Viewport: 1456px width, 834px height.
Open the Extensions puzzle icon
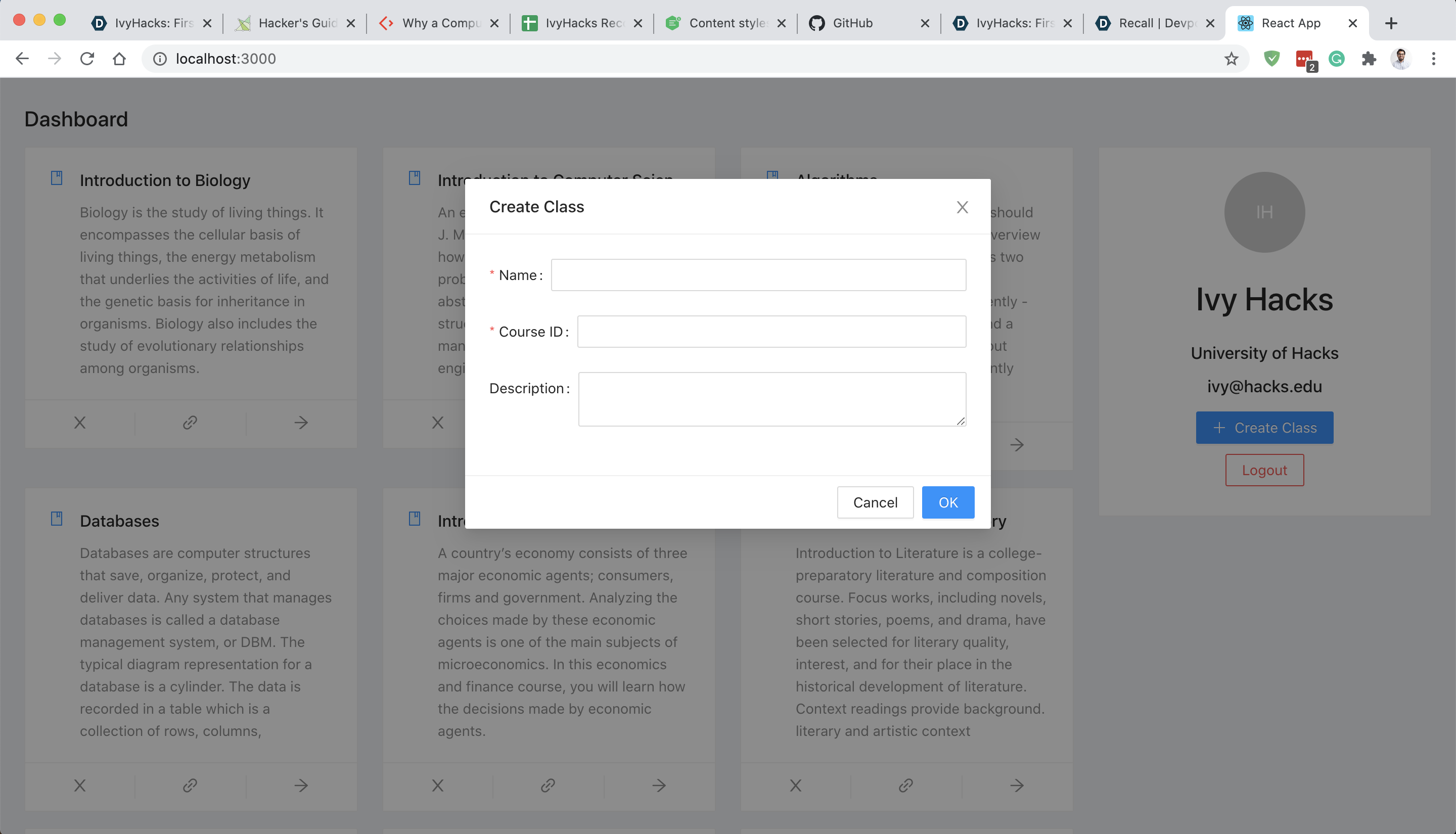click(x=1369, y=59)
